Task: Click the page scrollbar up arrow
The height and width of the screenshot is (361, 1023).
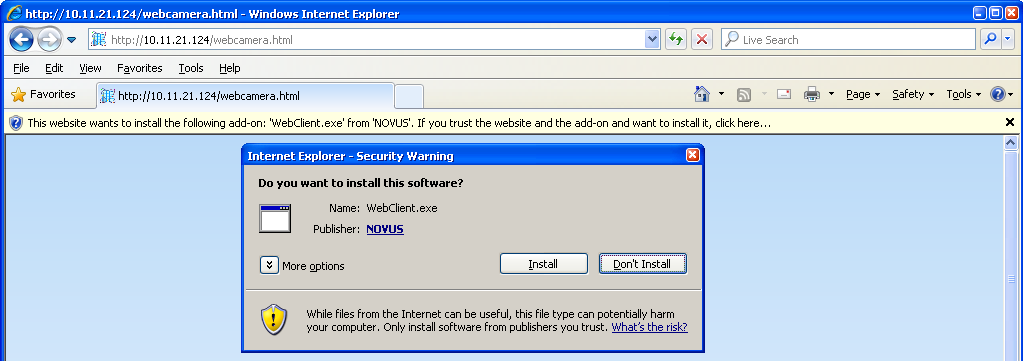Action: 1011,142
